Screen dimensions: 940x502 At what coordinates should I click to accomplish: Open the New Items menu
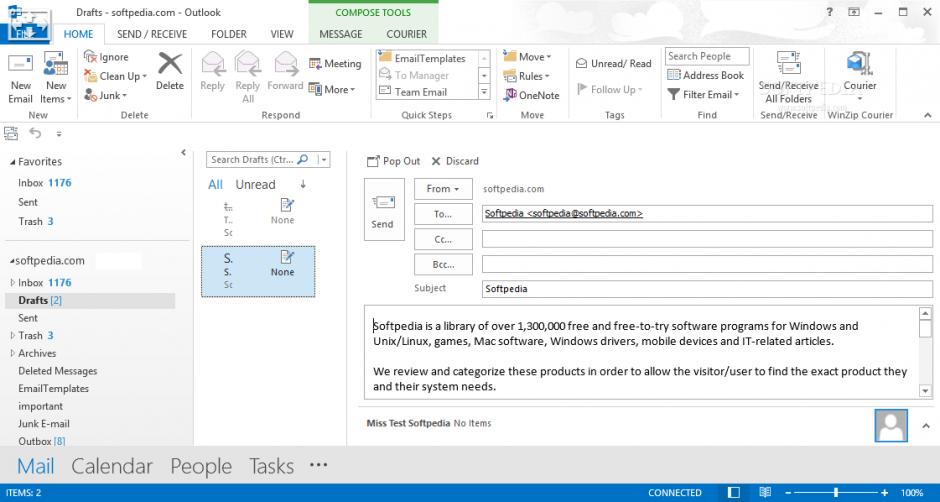click(x=56, y=79)
